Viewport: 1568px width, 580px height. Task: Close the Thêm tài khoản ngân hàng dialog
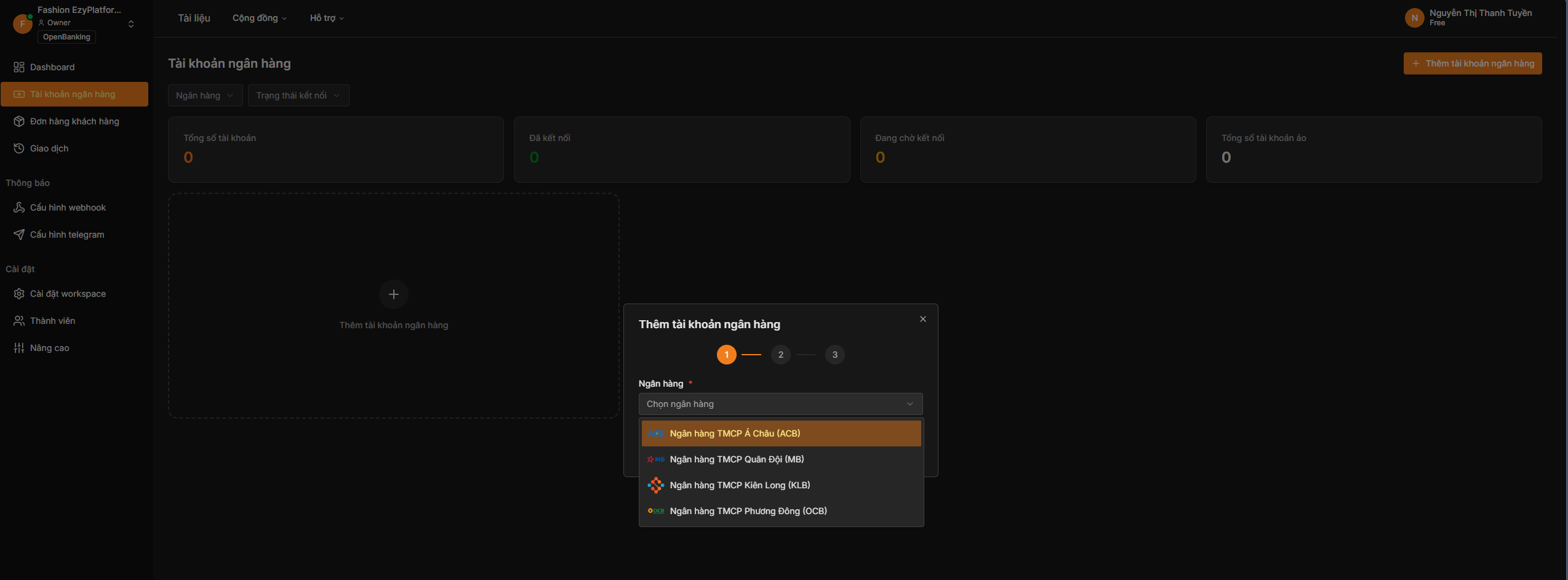pyautogui.click(x=922, y=319)
